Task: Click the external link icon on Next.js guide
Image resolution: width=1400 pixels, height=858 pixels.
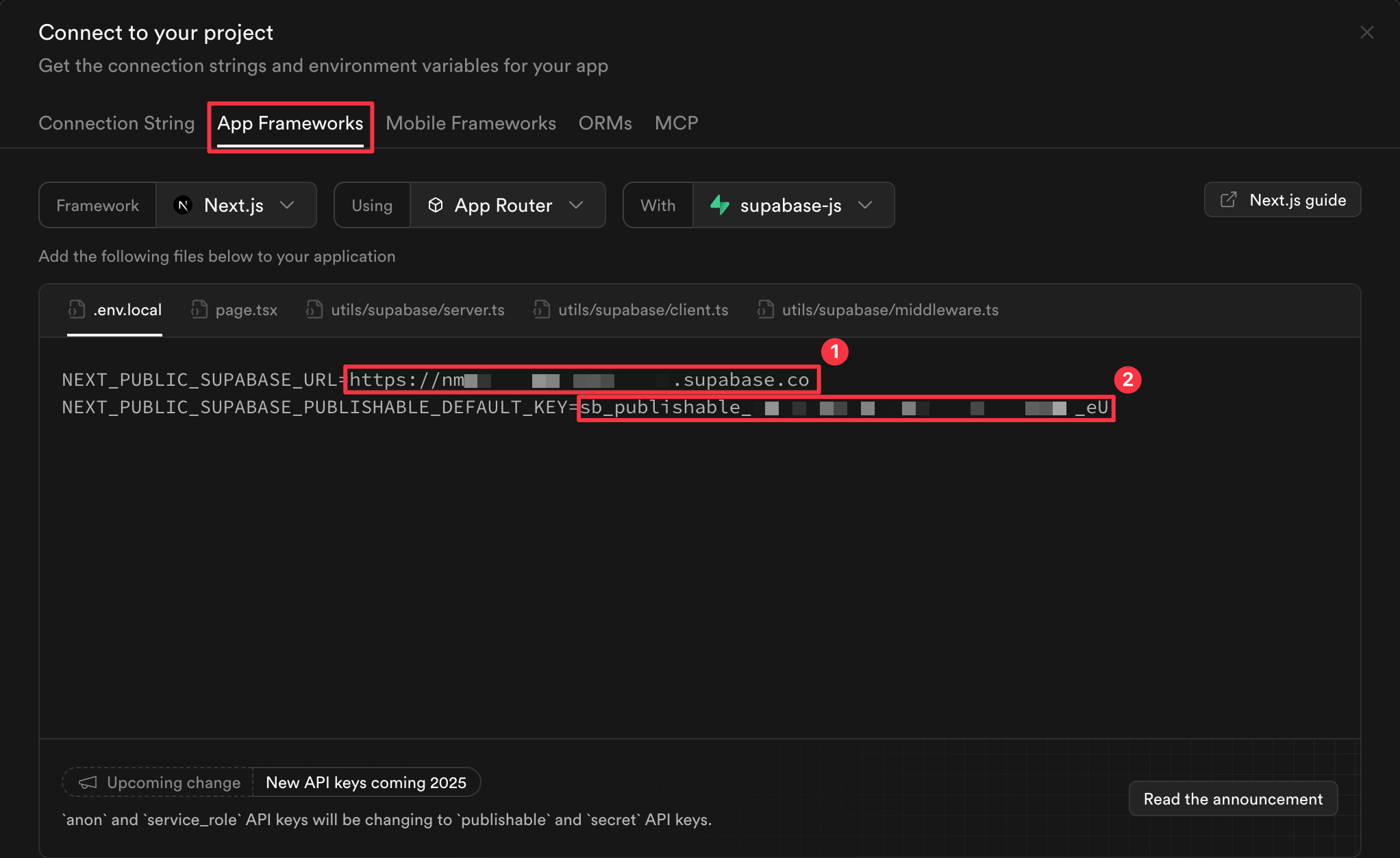Action: point(1228,199)
